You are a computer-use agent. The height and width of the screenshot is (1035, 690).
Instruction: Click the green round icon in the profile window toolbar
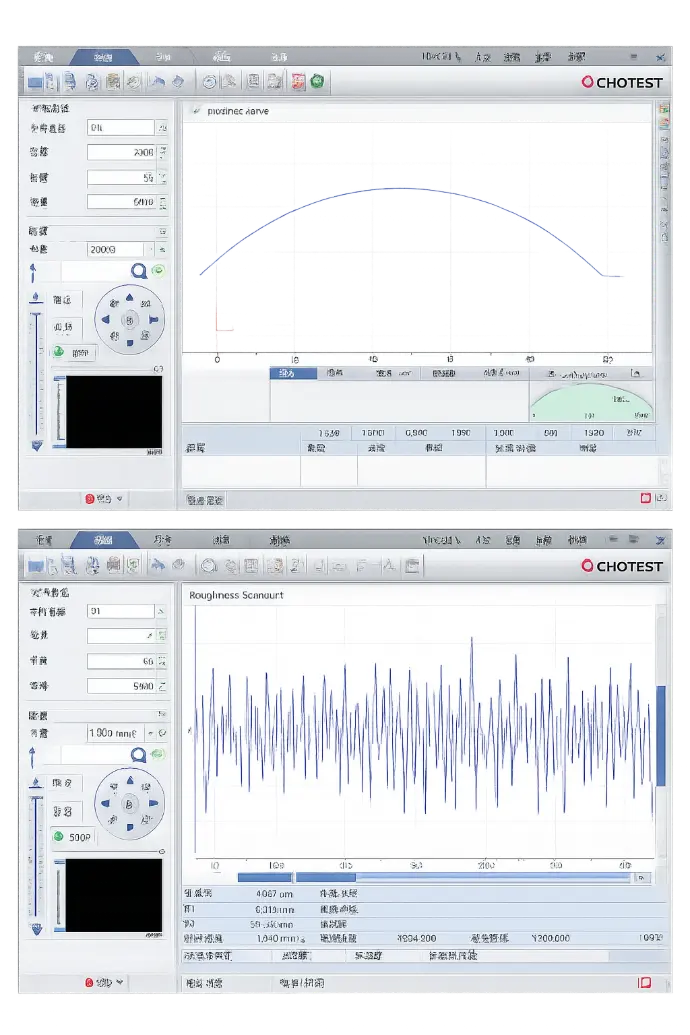[x=318, y=82]
